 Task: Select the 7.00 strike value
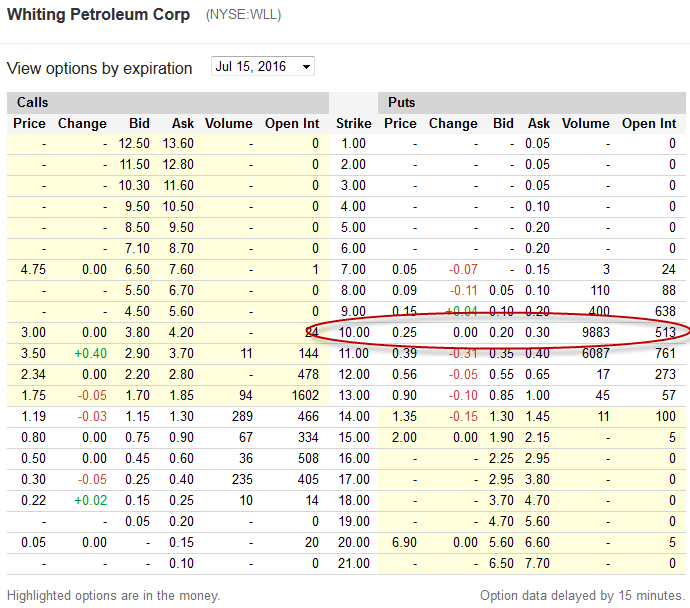point(353,269)
